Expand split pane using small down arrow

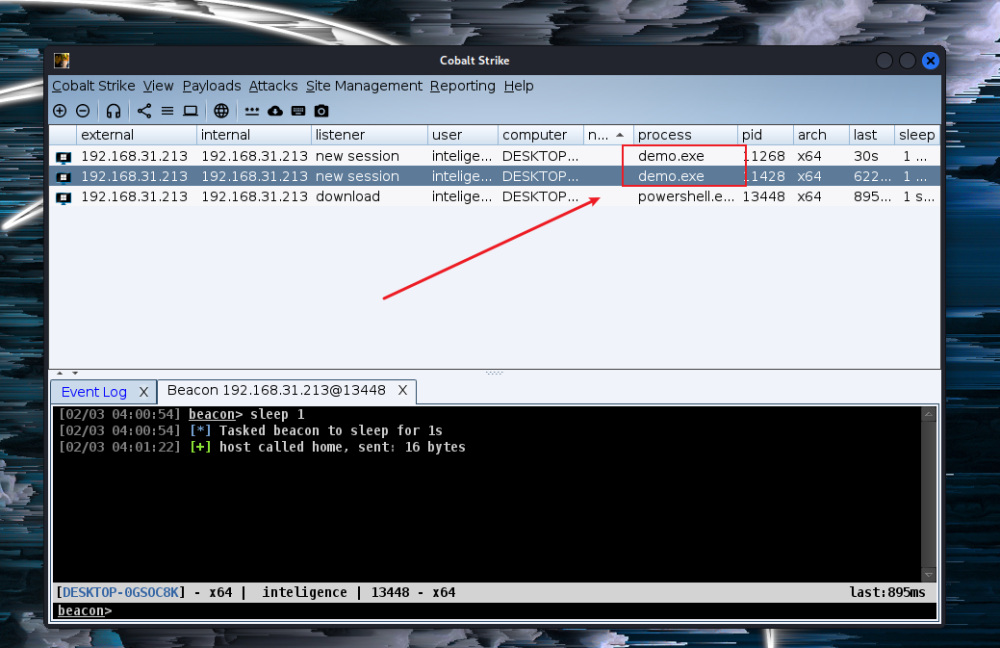[75, 373]
